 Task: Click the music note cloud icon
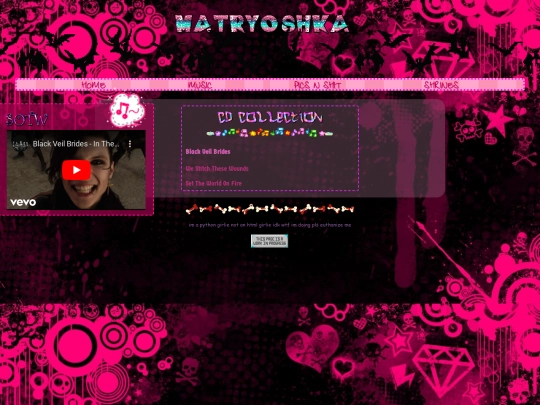point(127,110)
